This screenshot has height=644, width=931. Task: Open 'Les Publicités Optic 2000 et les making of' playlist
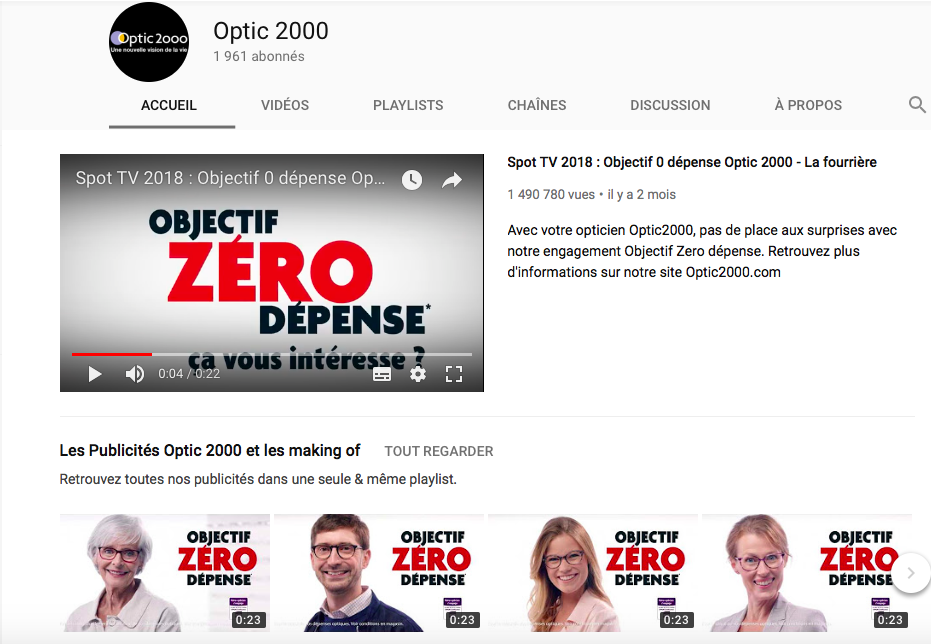click(210, 451)
